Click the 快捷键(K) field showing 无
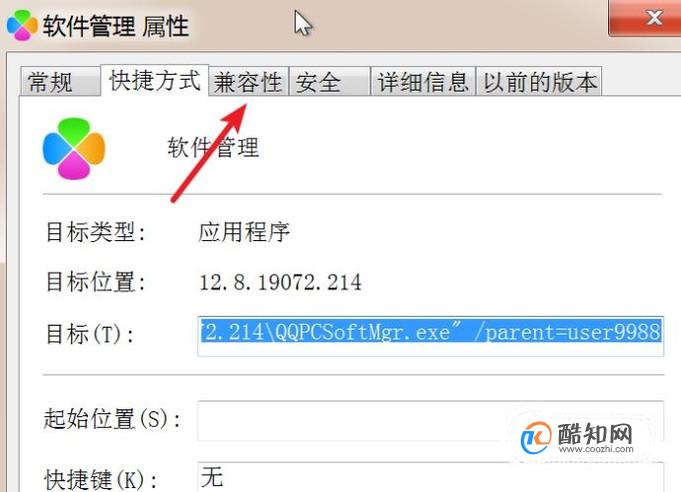This screenshot has width=681, height=492. pos(430,477)
